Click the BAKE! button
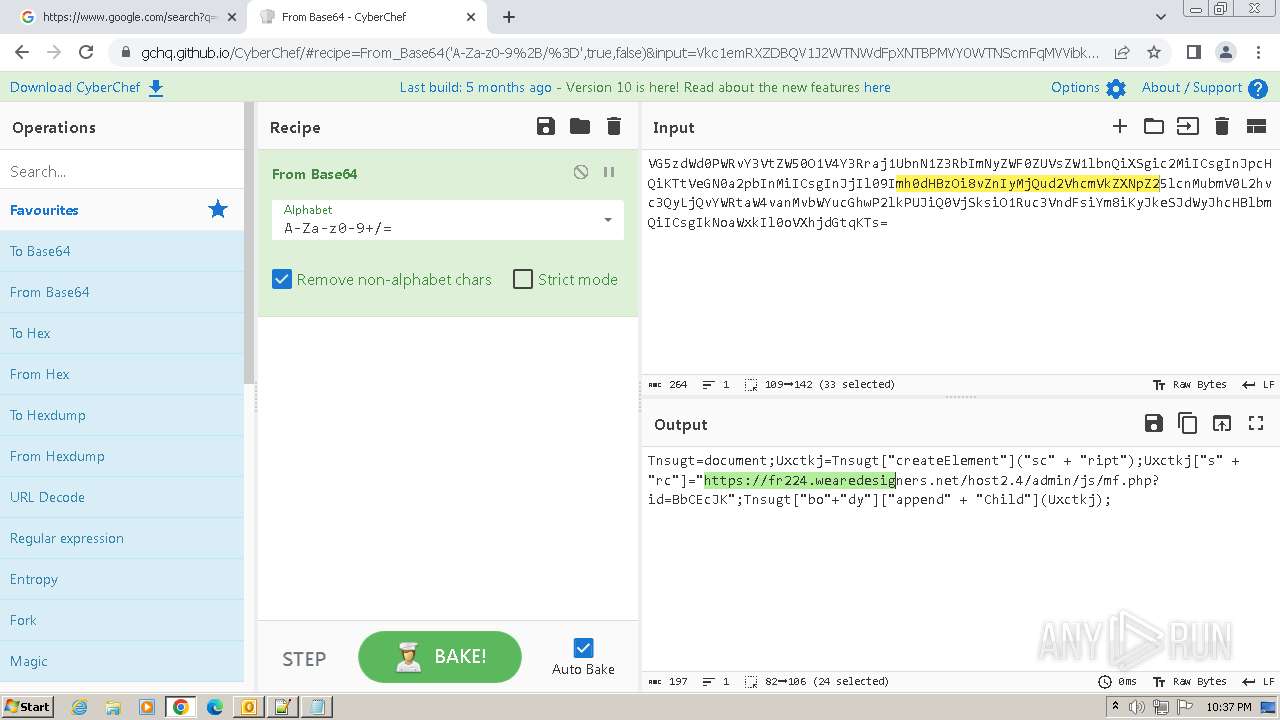The width and height of the screenshot is (1280, 720). point(440,657)
